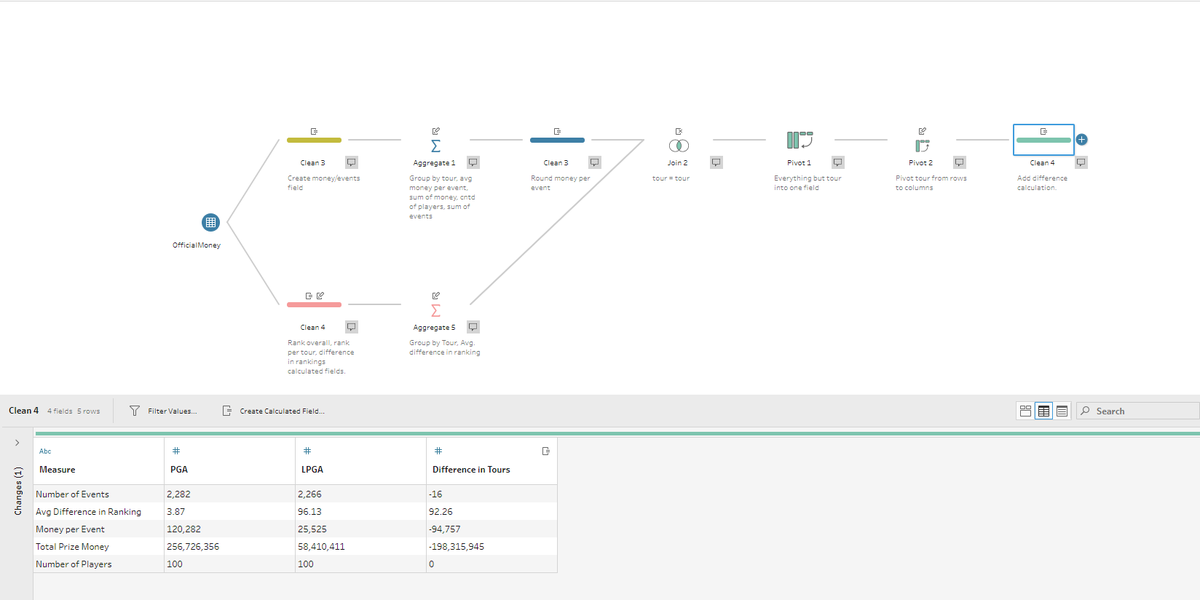Select the Pivot 2 step icon
Screen dimensions: 1200x600
click(921, 147)
